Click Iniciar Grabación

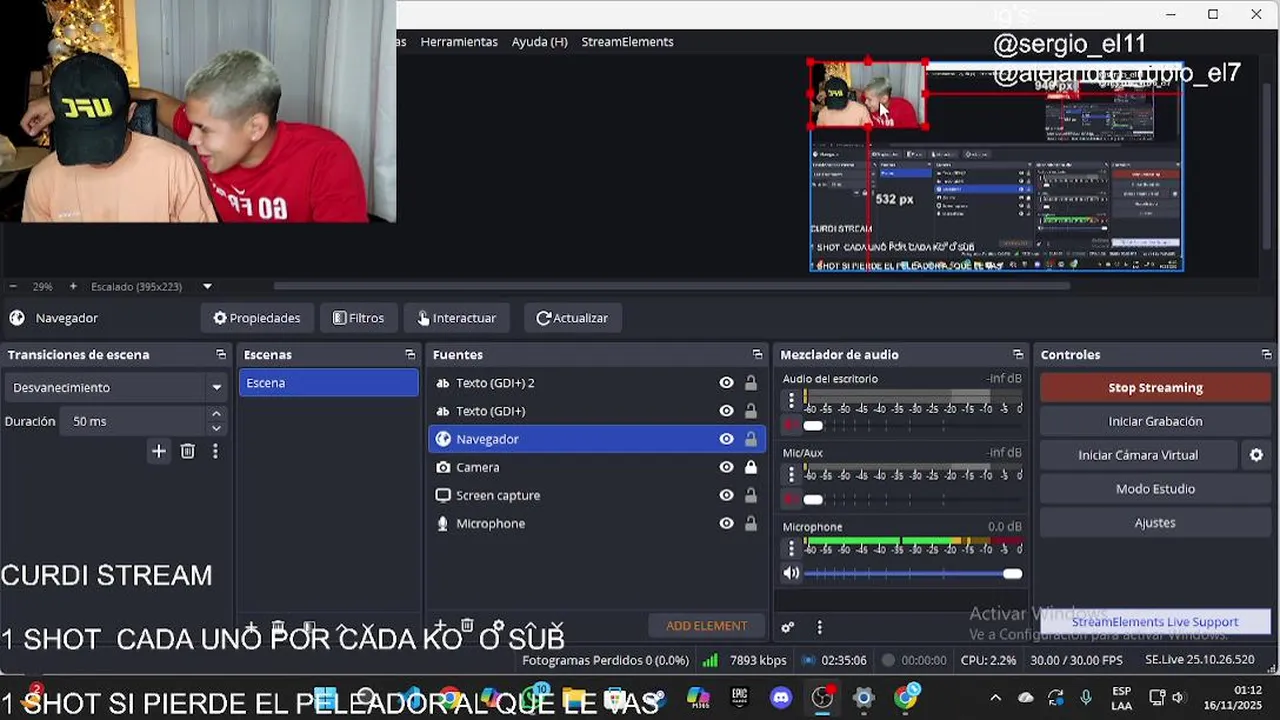coord(1155,421)
